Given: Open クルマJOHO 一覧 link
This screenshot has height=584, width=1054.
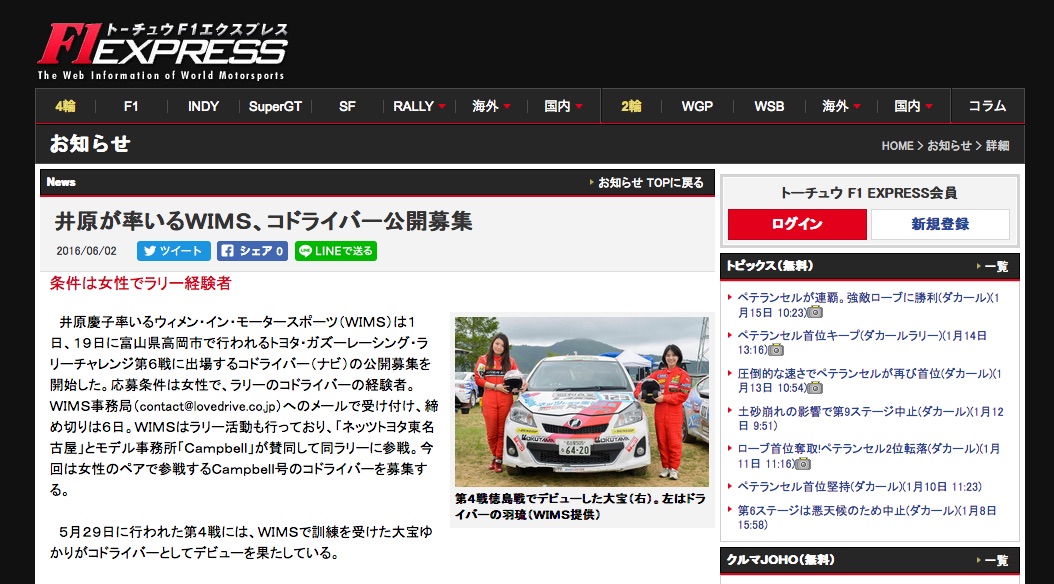Looking at the screenshot, I should 996,560.
